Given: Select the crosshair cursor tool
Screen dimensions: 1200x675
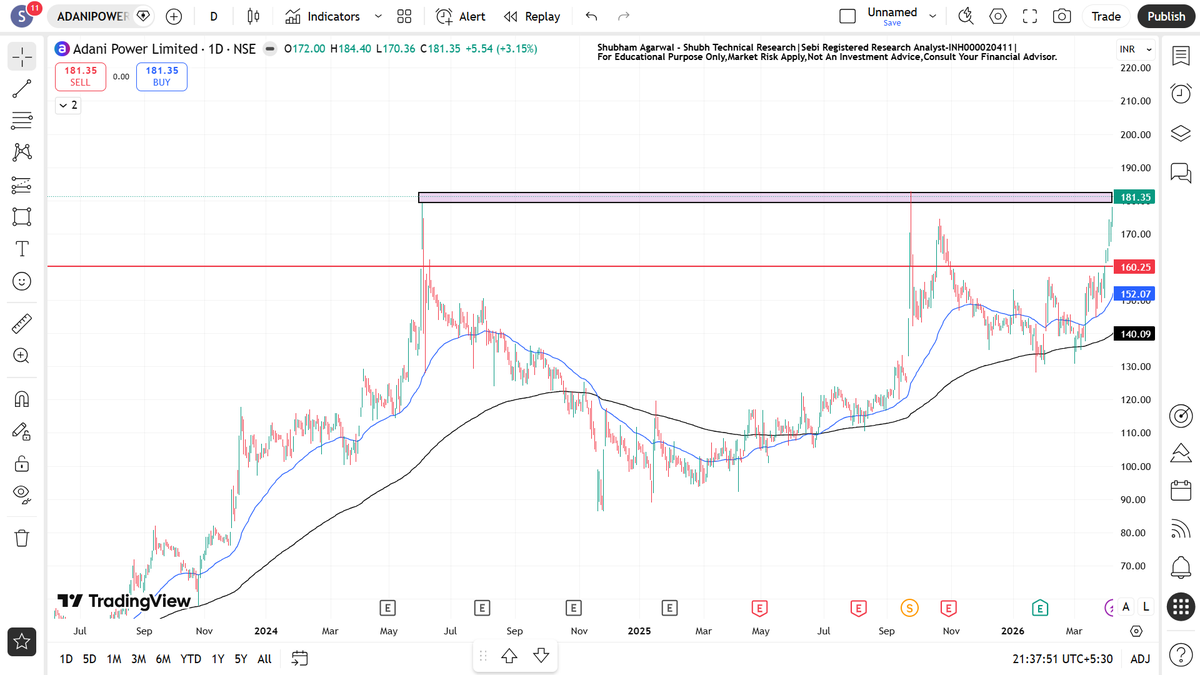Looking at the screenshot, I should pyautogui.click(x=21, y=57).
